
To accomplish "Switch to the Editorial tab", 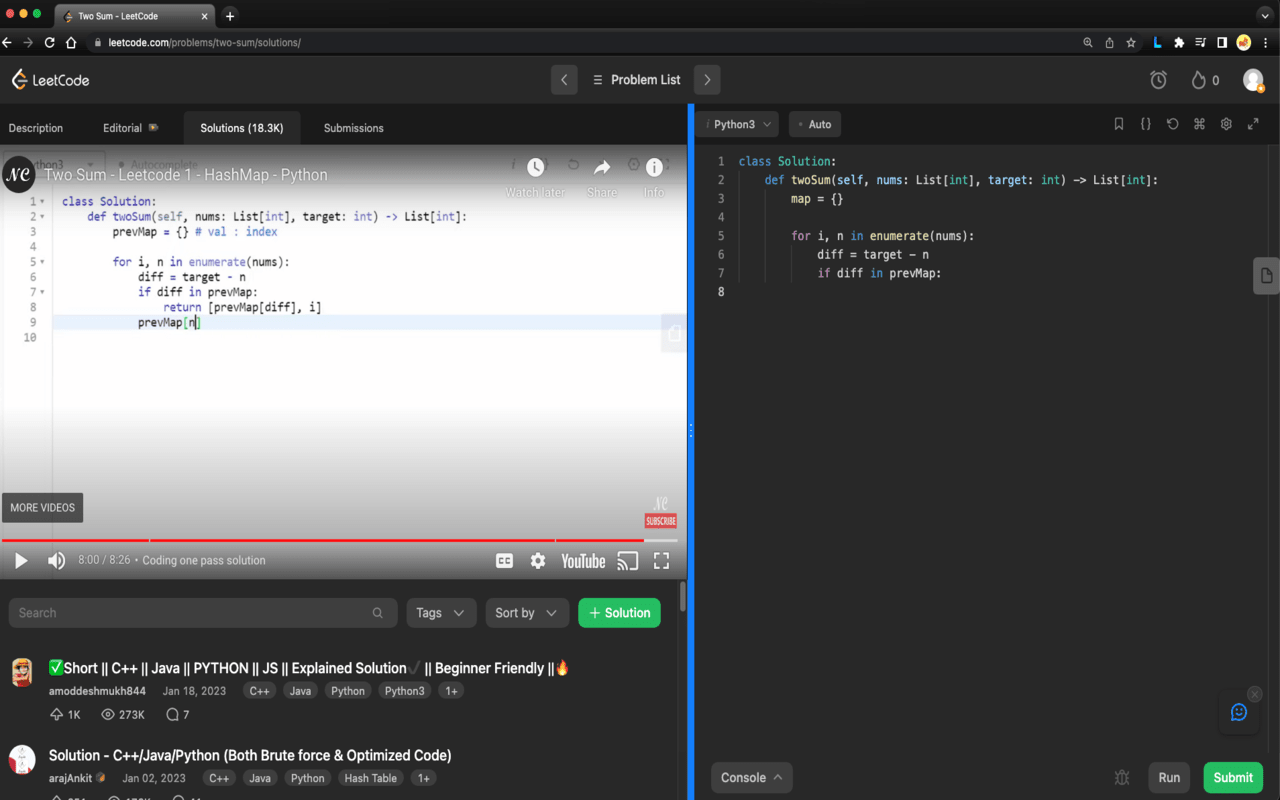I will pyautogui.click(x=131, y=128).
